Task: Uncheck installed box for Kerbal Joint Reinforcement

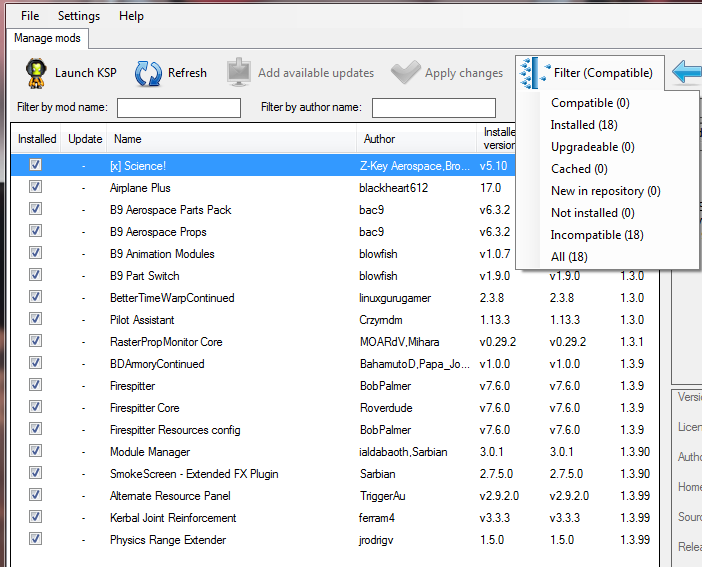Action: point(35,516)
